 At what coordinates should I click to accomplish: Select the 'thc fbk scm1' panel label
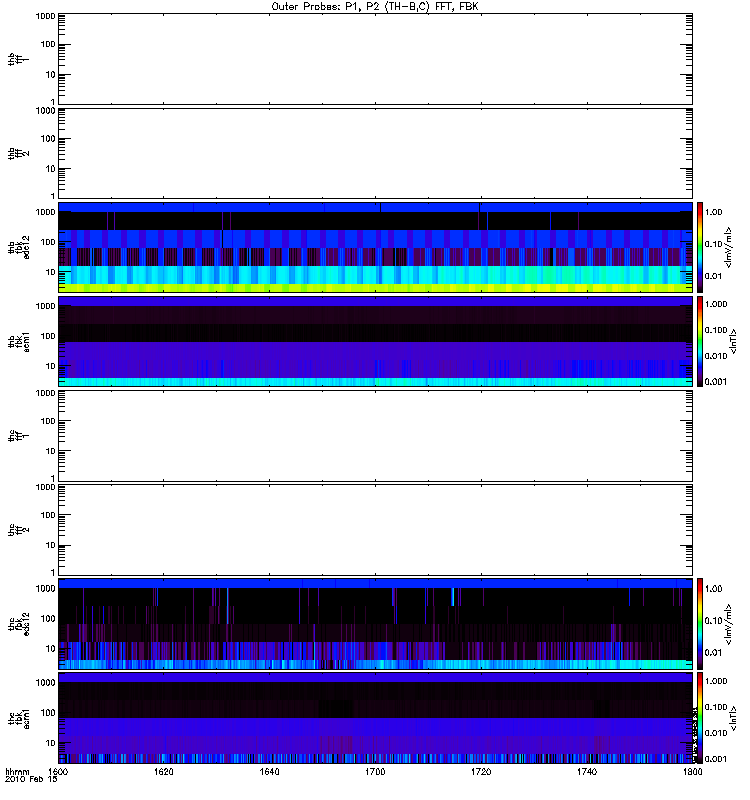(x=18, y=718)
